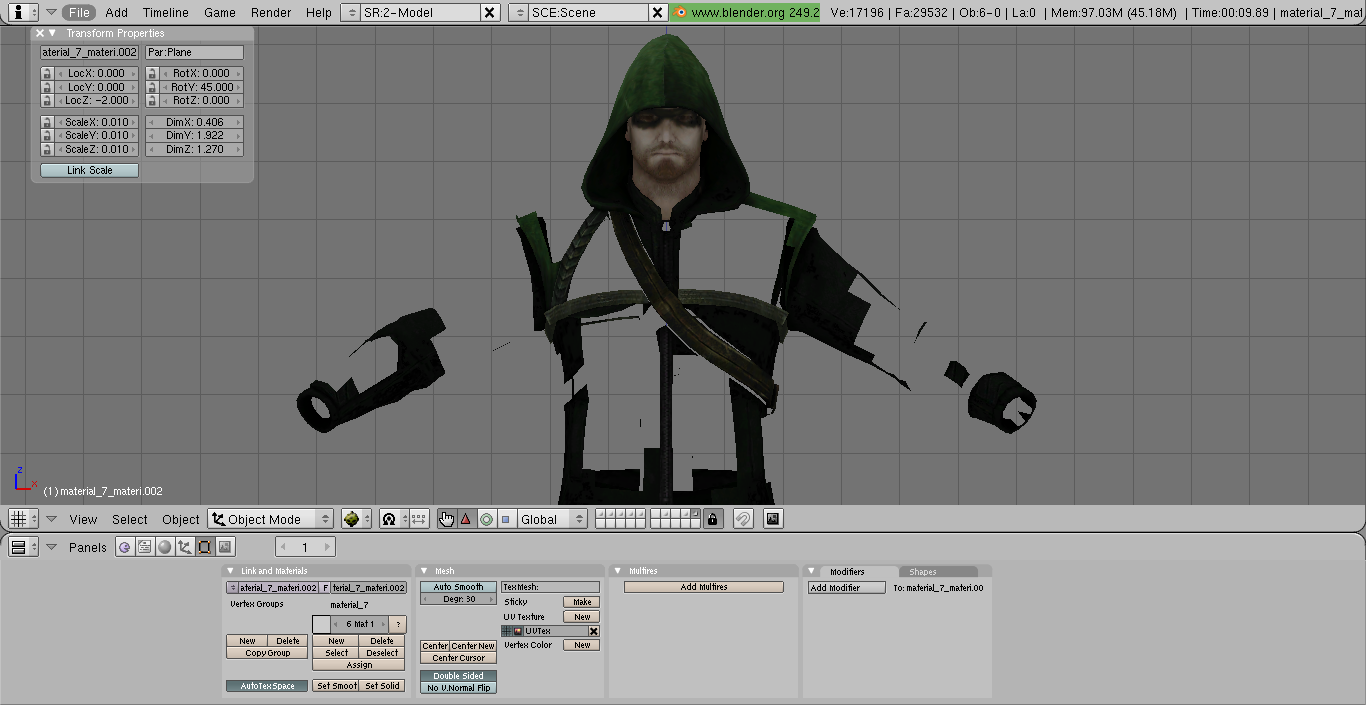This screenshot has height=705, width=1366.
Task: Collapse the Mesh panel
Action: point(425,571)
